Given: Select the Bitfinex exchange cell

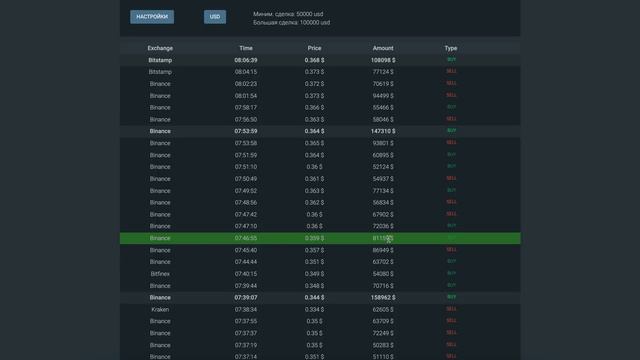Looking at the screenshot, I should (160, 274).
